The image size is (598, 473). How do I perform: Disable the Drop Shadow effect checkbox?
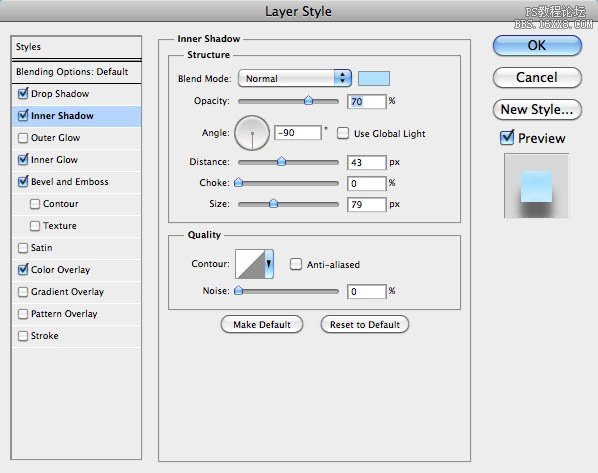(23, 93)
